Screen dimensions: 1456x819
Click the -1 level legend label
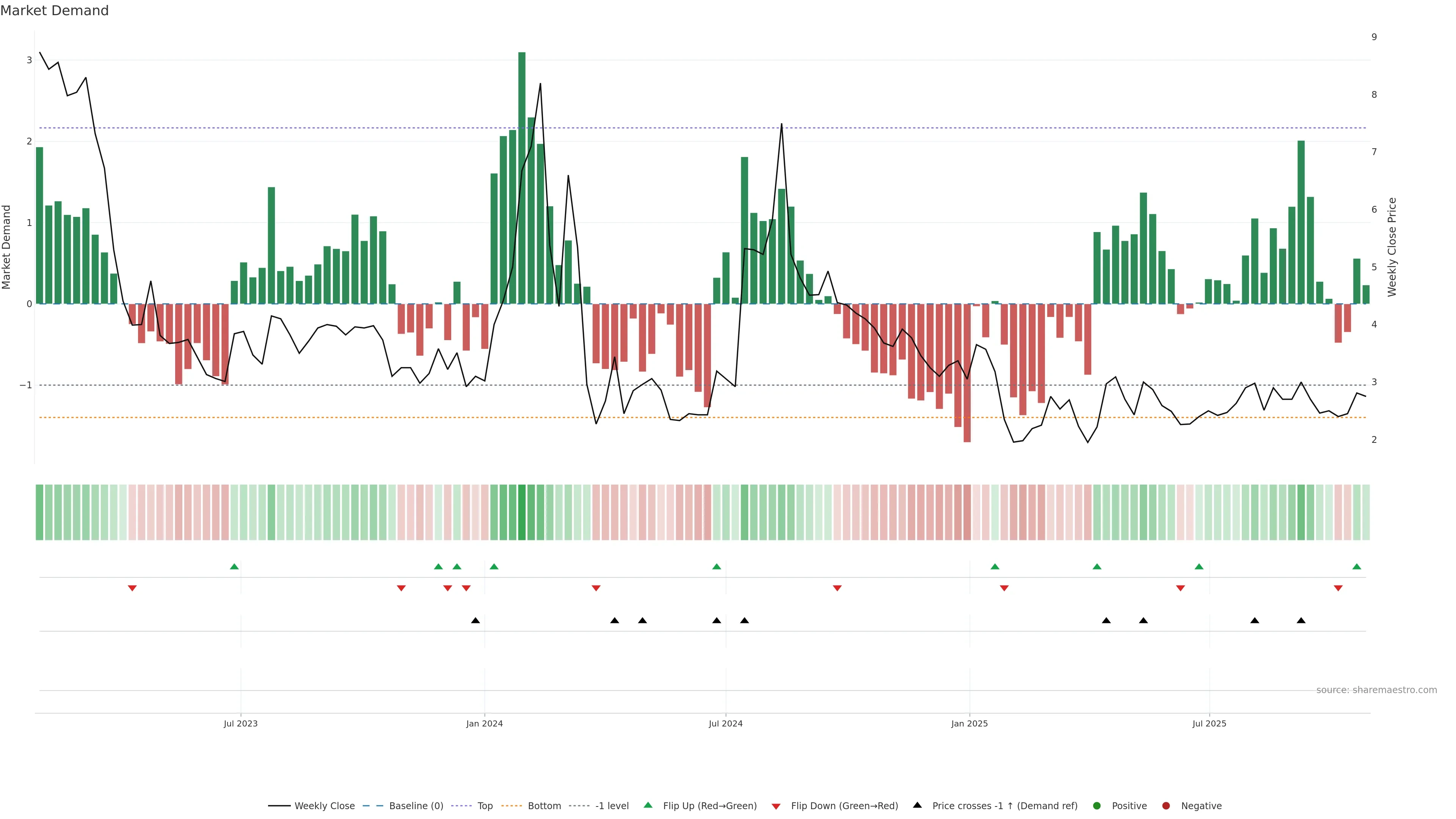click(612, 806)
